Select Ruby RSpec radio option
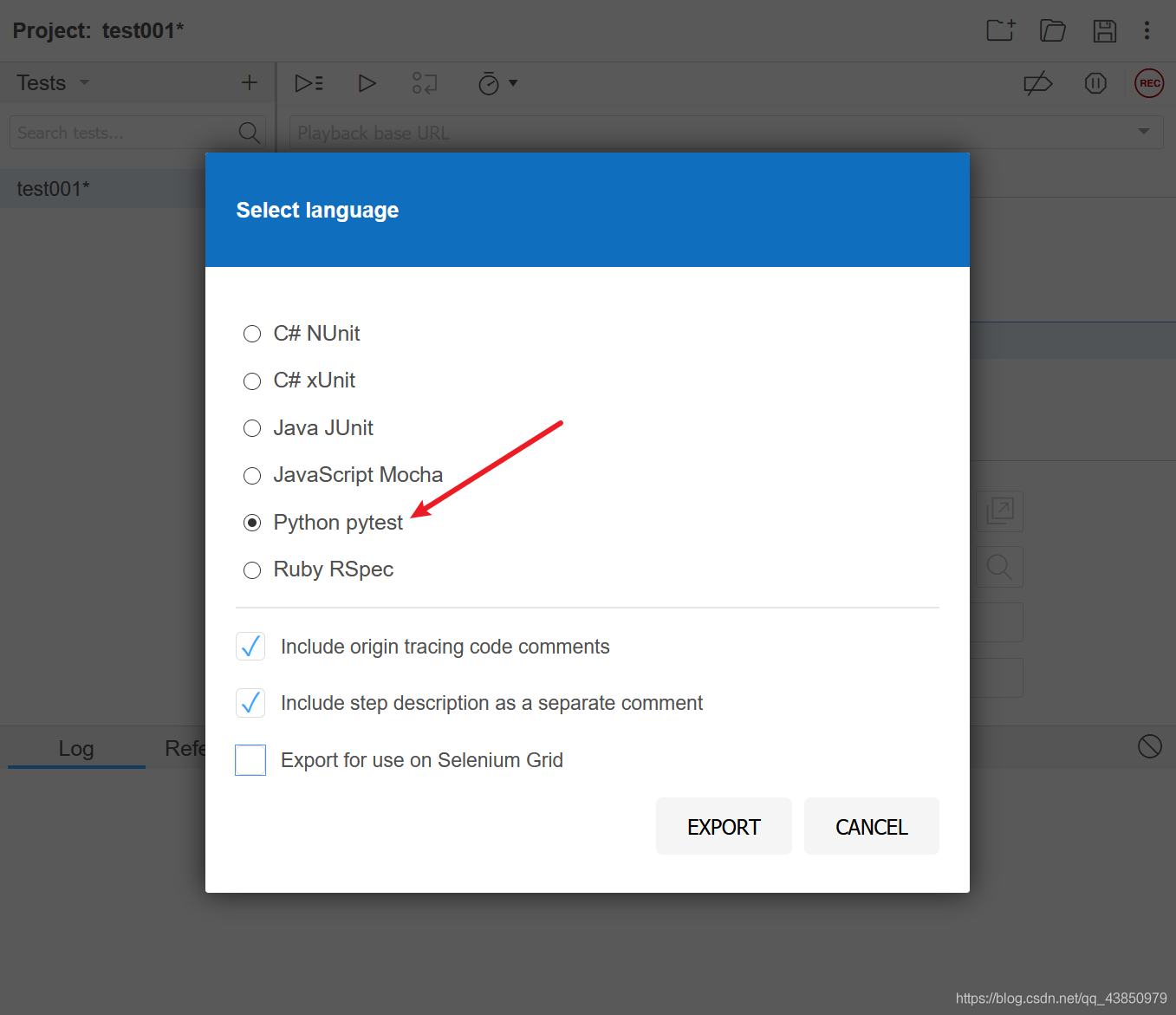This screenshot has width=1176, height=1015. coord(252,570)
